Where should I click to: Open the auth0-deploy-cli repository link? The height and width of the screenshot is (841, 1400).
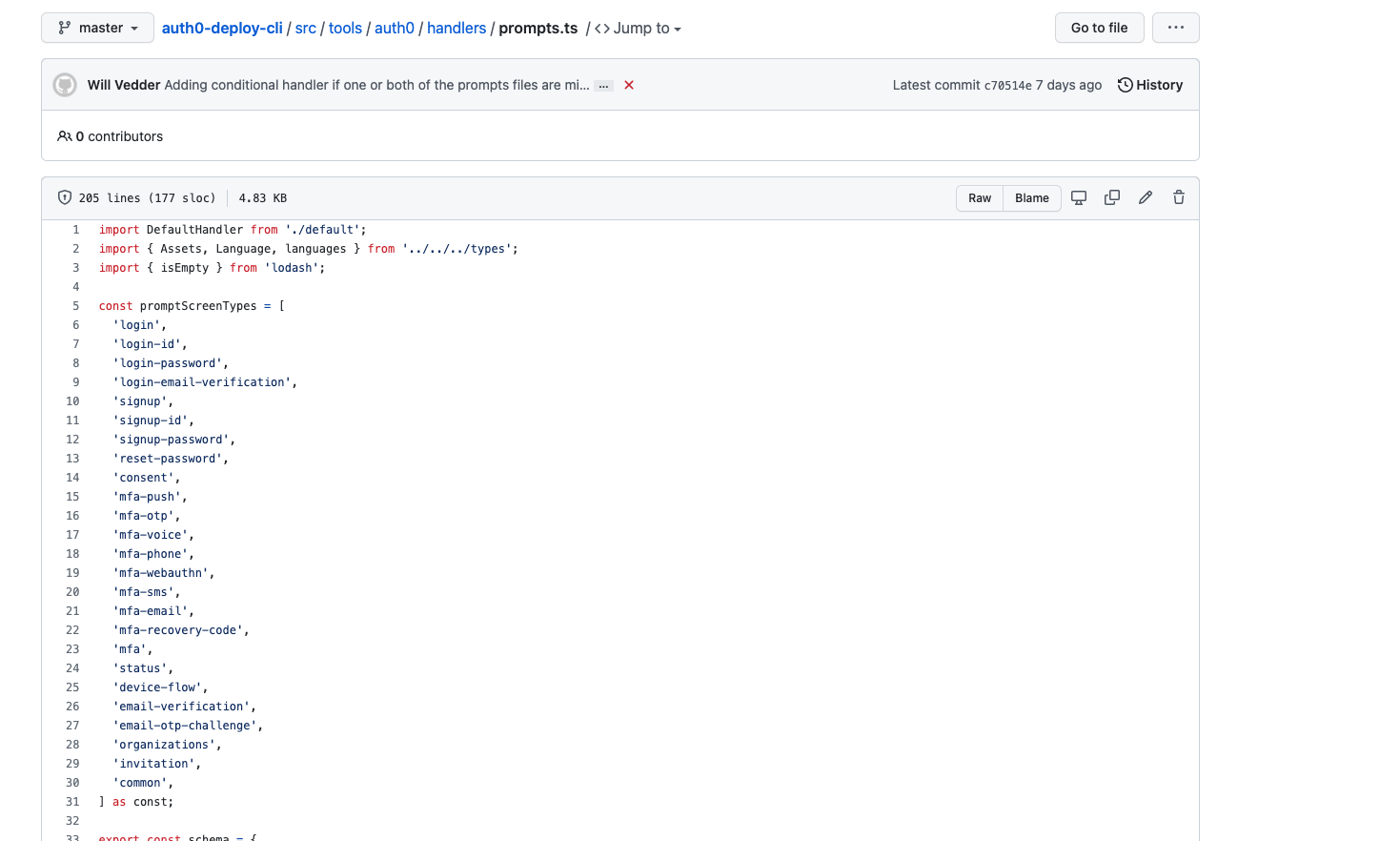[221, 28]
